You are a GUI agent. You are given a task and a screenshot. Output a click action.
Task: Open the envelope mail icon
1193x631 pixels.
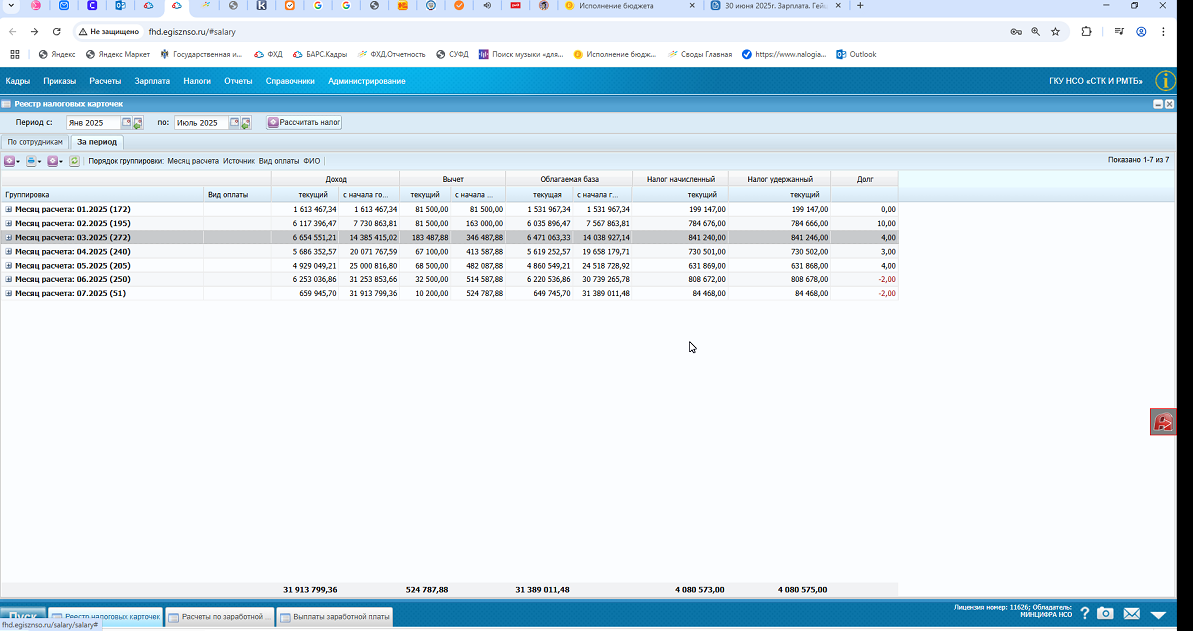[x=1131, y=613]
